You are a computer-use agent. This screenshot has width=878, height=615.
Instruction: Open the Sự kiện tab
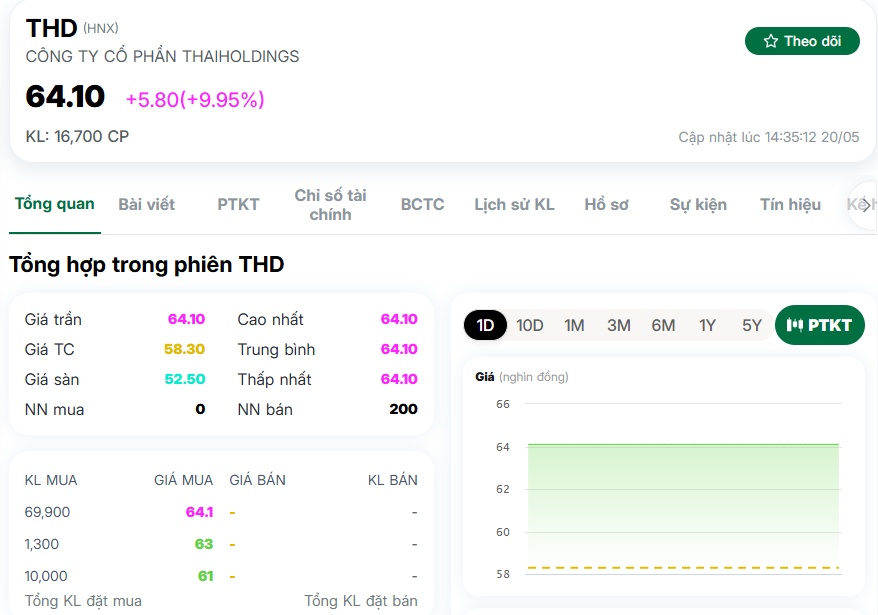point(698,204)
